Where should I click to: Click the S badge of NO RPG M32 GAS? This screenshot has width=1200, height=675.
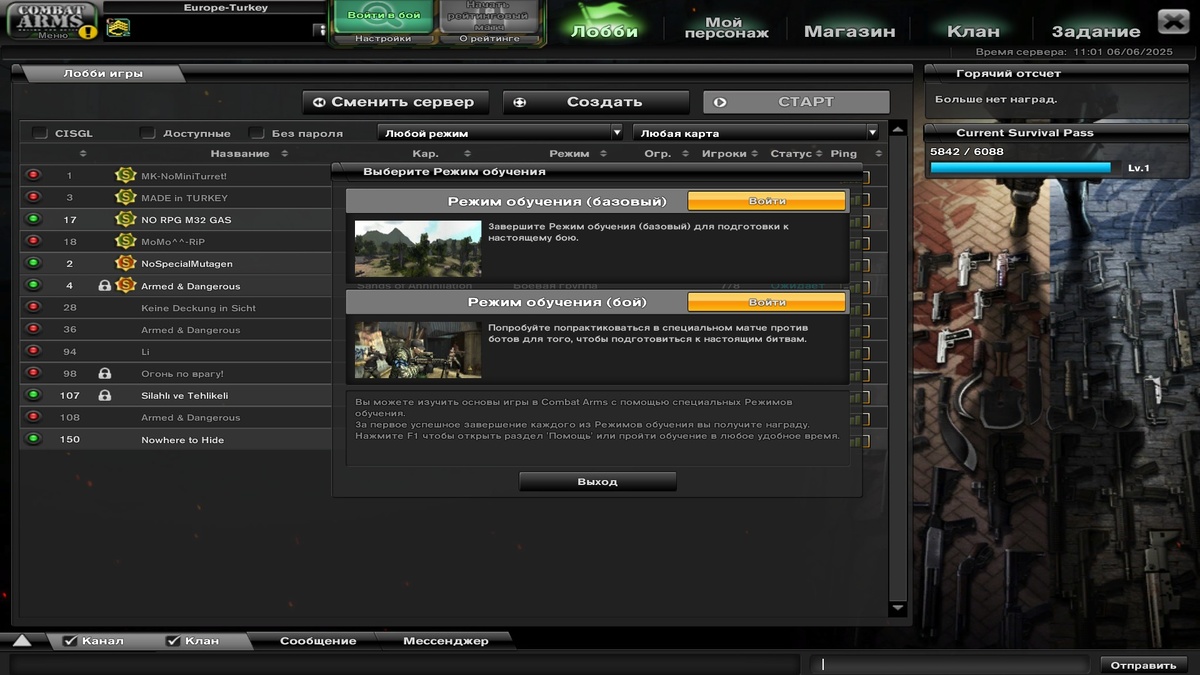(x=125, y=219)
